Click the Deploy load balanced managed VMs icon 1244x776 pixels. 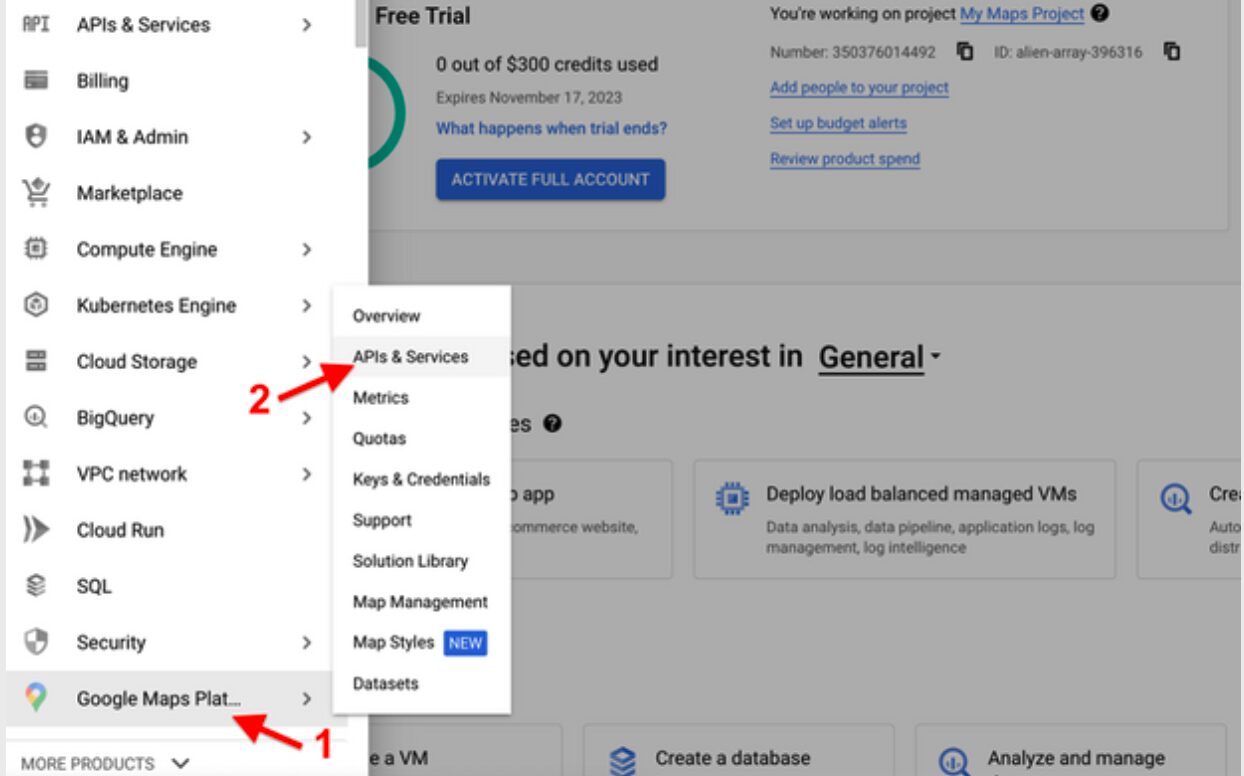click(x=733, y=498)
